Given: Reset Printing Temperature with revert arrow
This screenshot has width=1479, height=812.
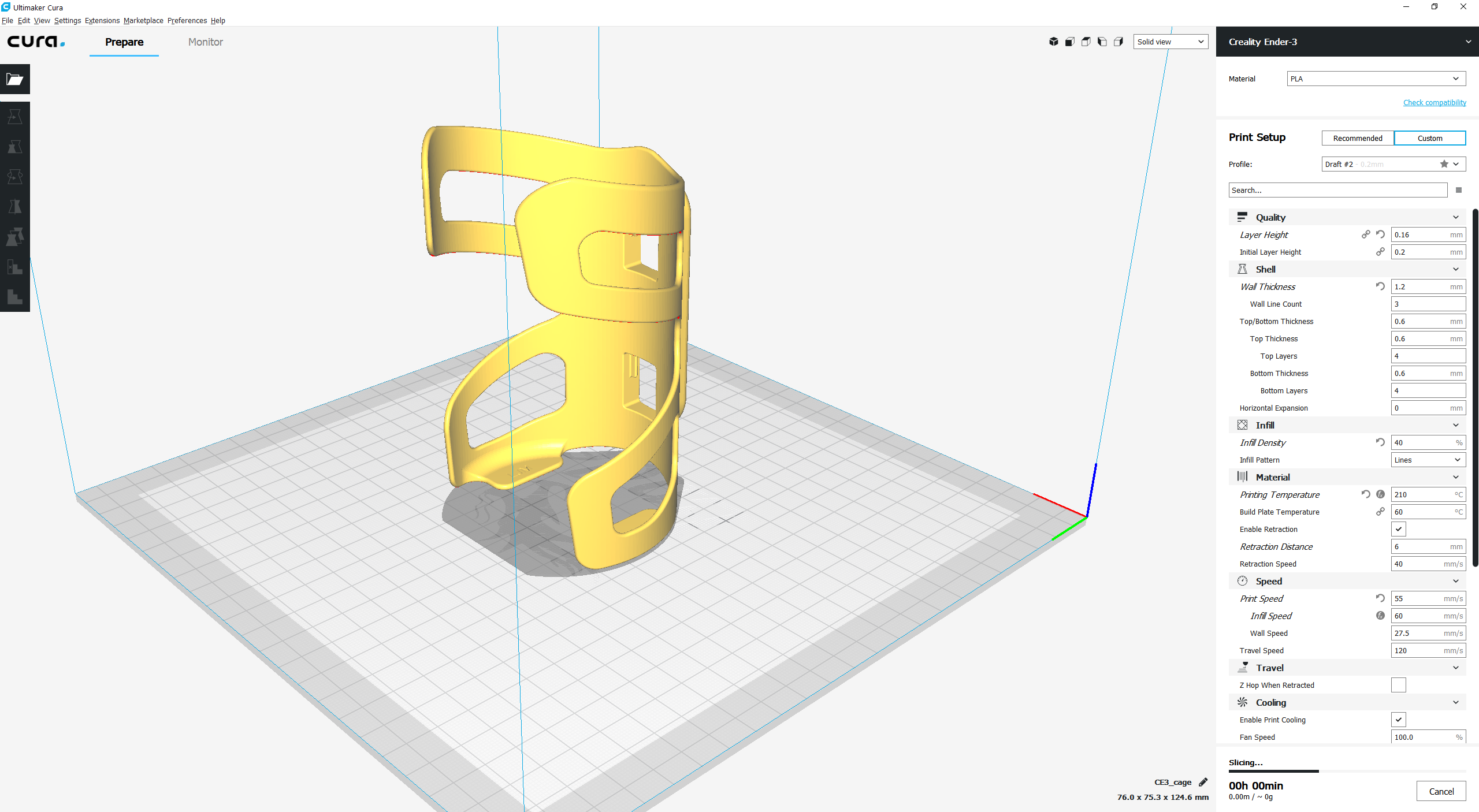Looking at the screenshot, I should pyautogui.click(x=1366, y=494).
